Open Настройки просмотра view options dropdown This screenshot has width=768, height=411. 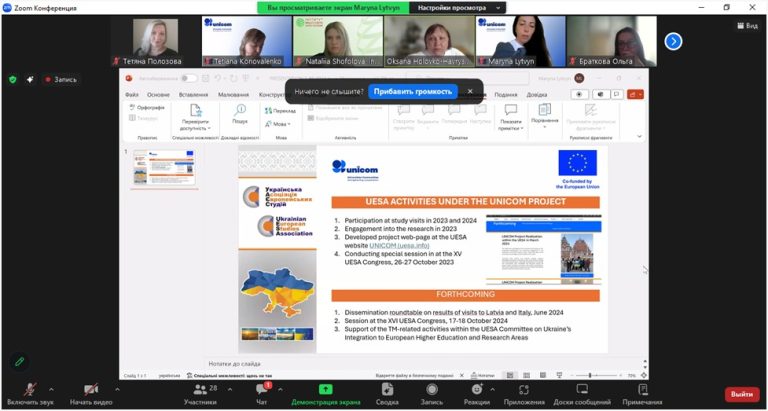pyautogui.click(x=457, y=8)
